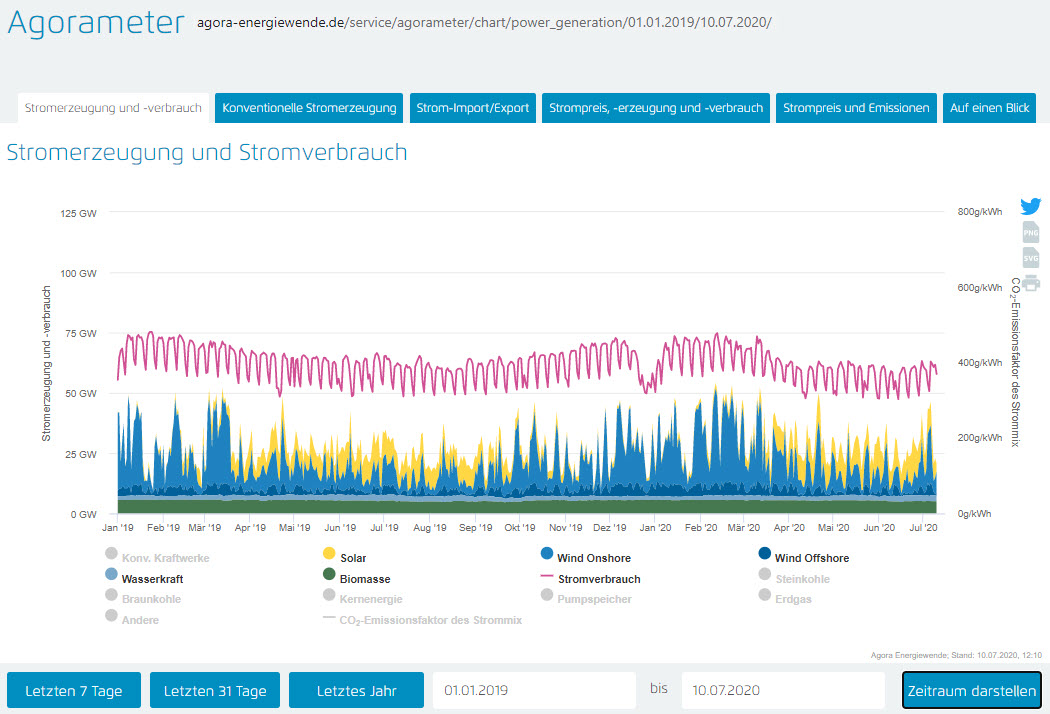Hide the Wind Offshore series
Viewport: 1050px width, 714px height.
point(811,558)
